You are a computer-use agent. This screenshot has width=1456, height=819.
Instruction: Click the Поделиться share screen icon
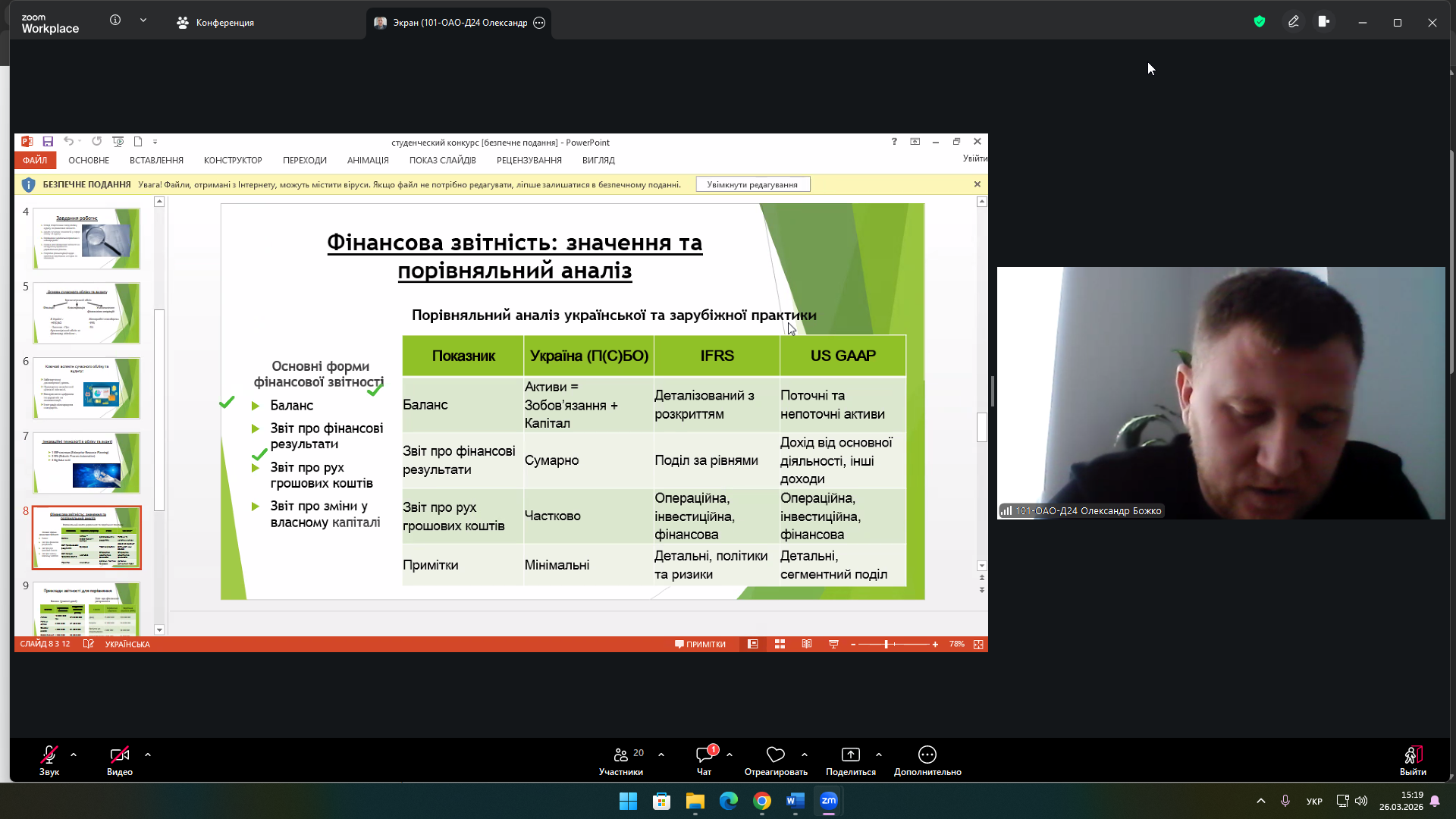click(850, 755)
